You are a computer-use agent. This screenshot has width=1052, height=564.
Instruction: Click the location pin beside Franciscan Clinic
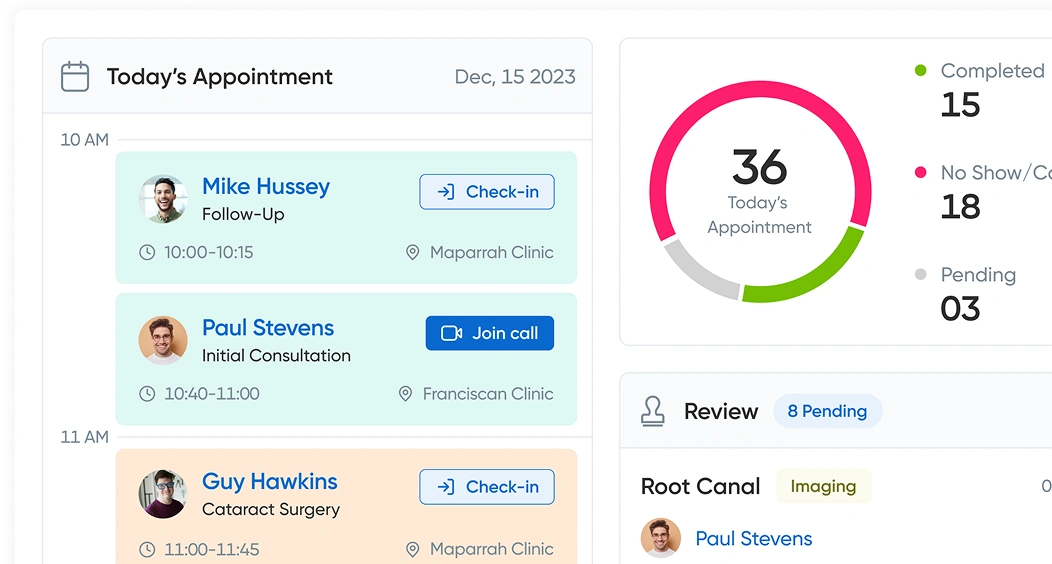[405, 394]
